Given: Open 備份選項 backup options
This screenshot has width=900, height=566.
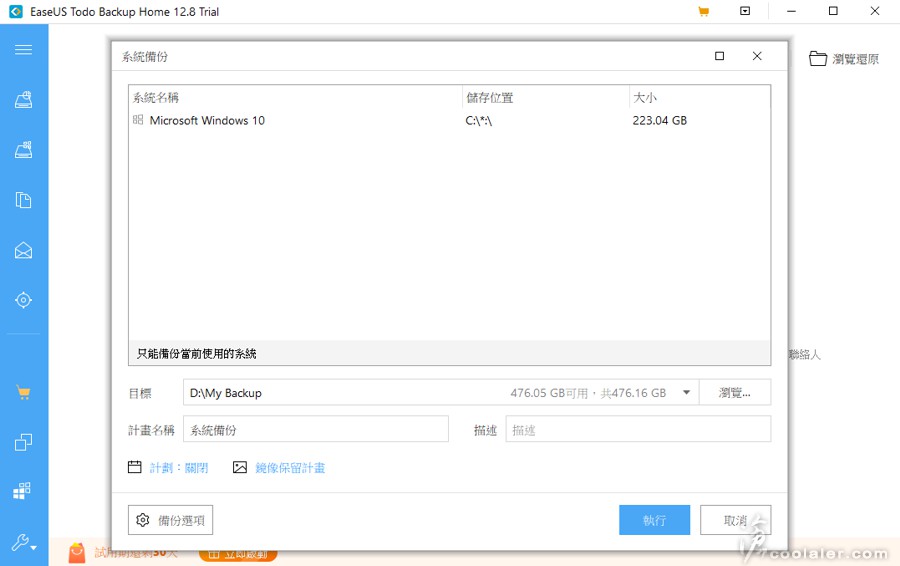Looking at the screenshot, I should [170, 520].
